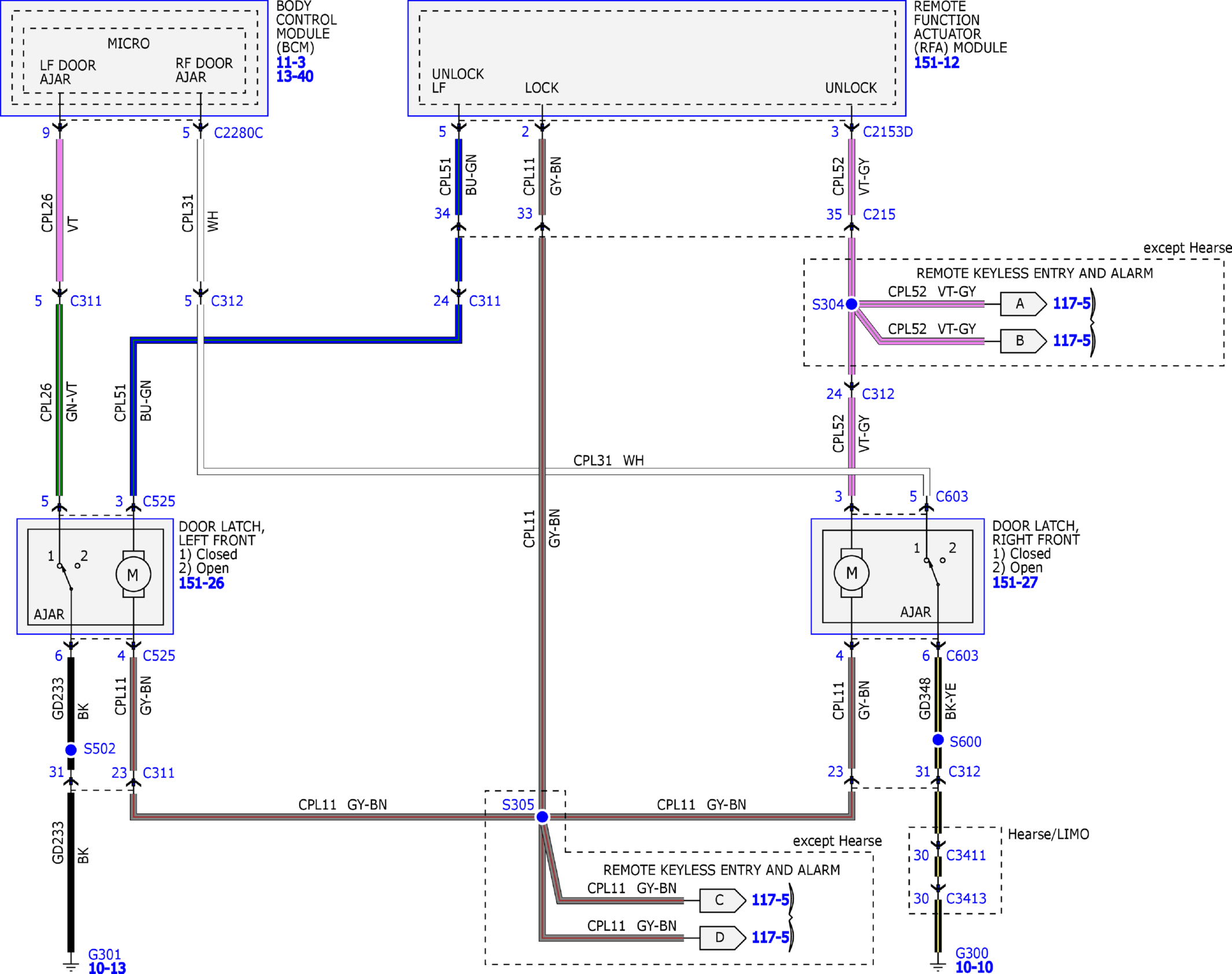Viewport: 1232px width, 974px height.
Task: Follow the 117-5 link beside arrow C
Action: click(770, 899)
